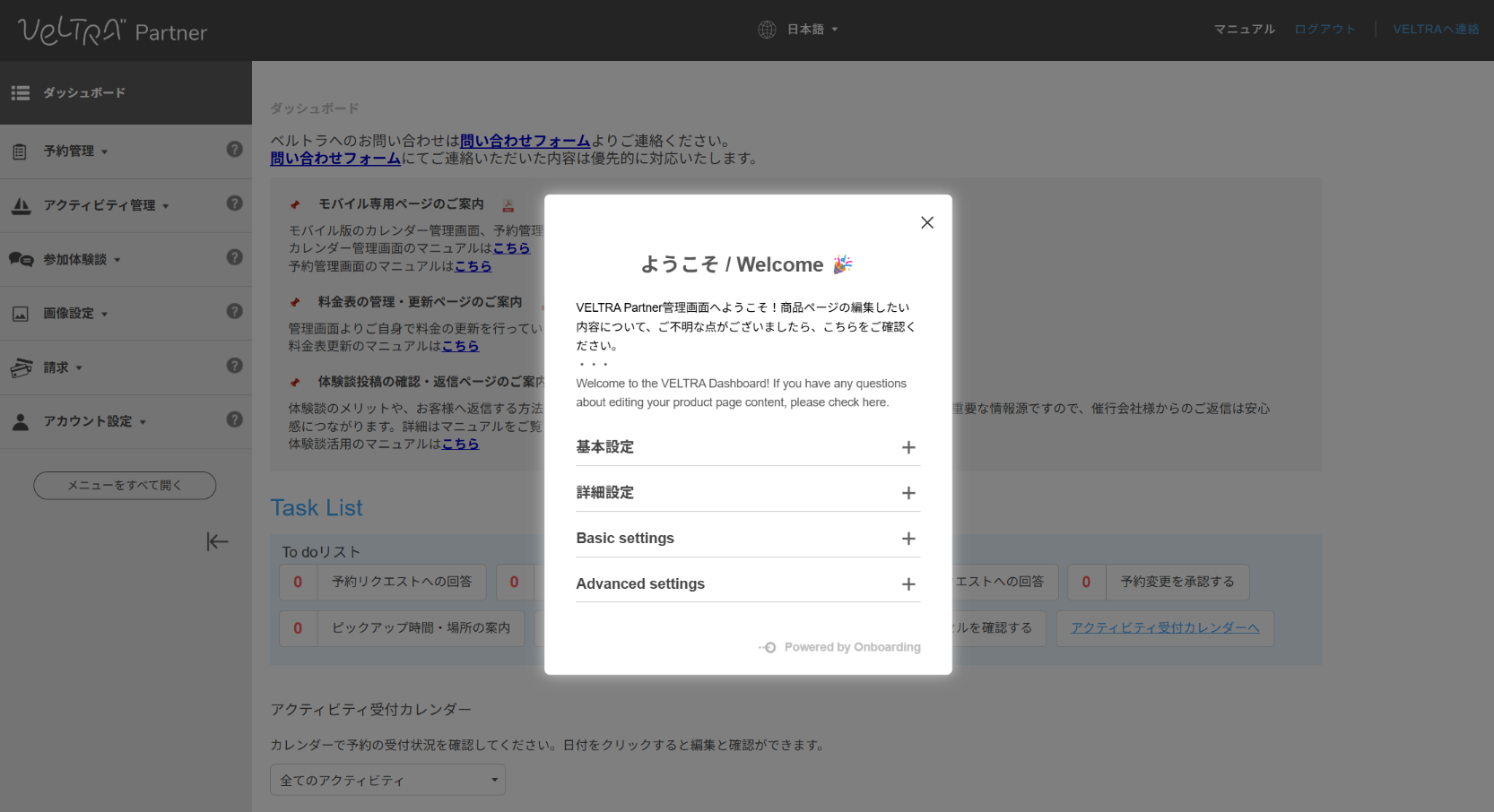
Task: Open help icon for 画像設定
Action: [x=234, y=311]
